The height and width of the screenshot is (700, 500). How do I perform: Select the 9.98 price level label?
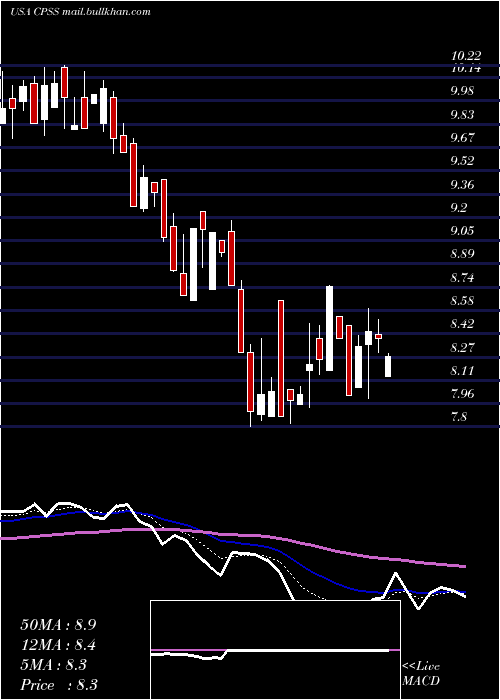(462, 91)
